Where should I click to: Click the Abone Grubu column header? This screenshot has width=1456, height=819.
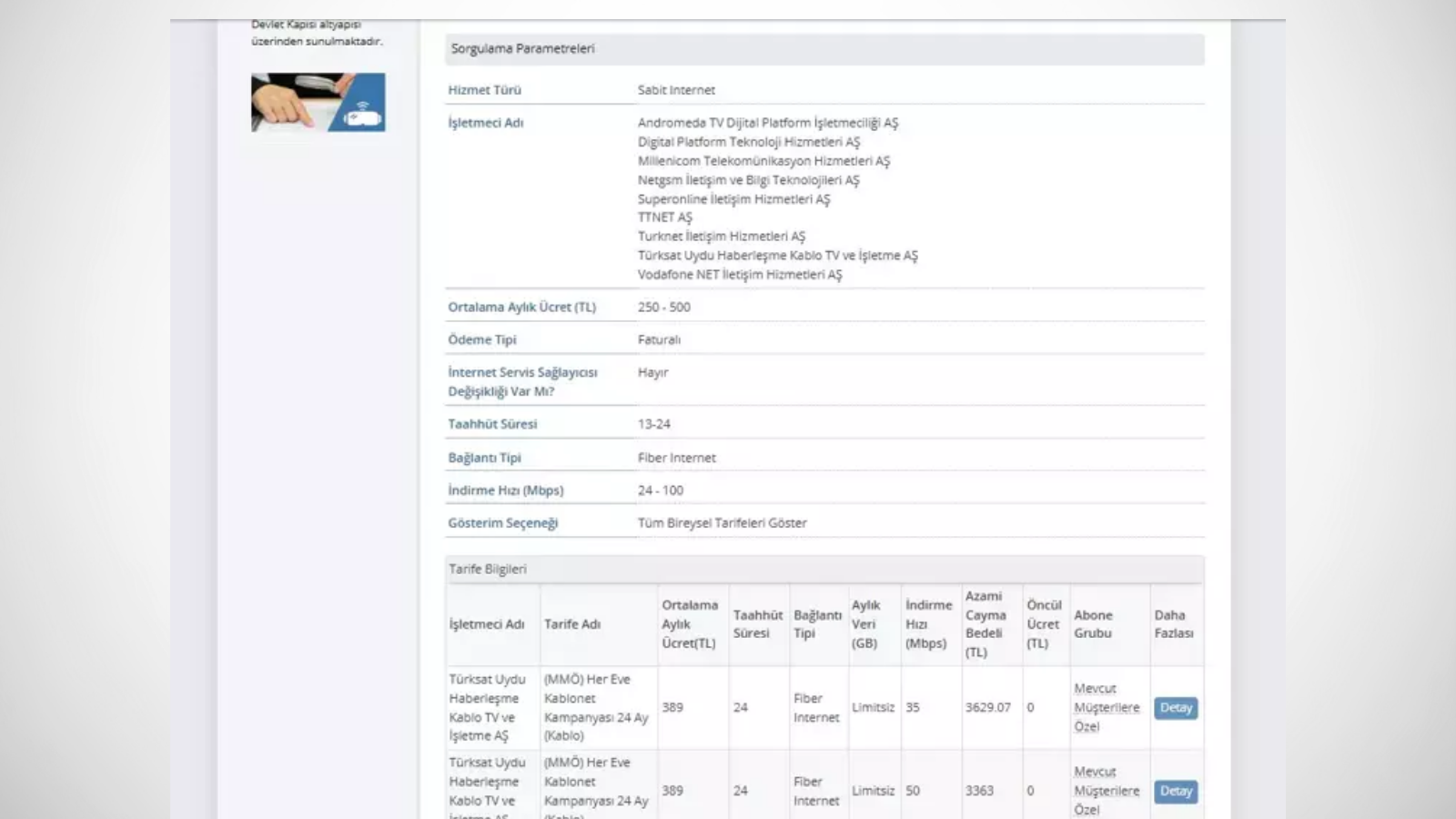pyautogui.click(x=1093, y=624)
